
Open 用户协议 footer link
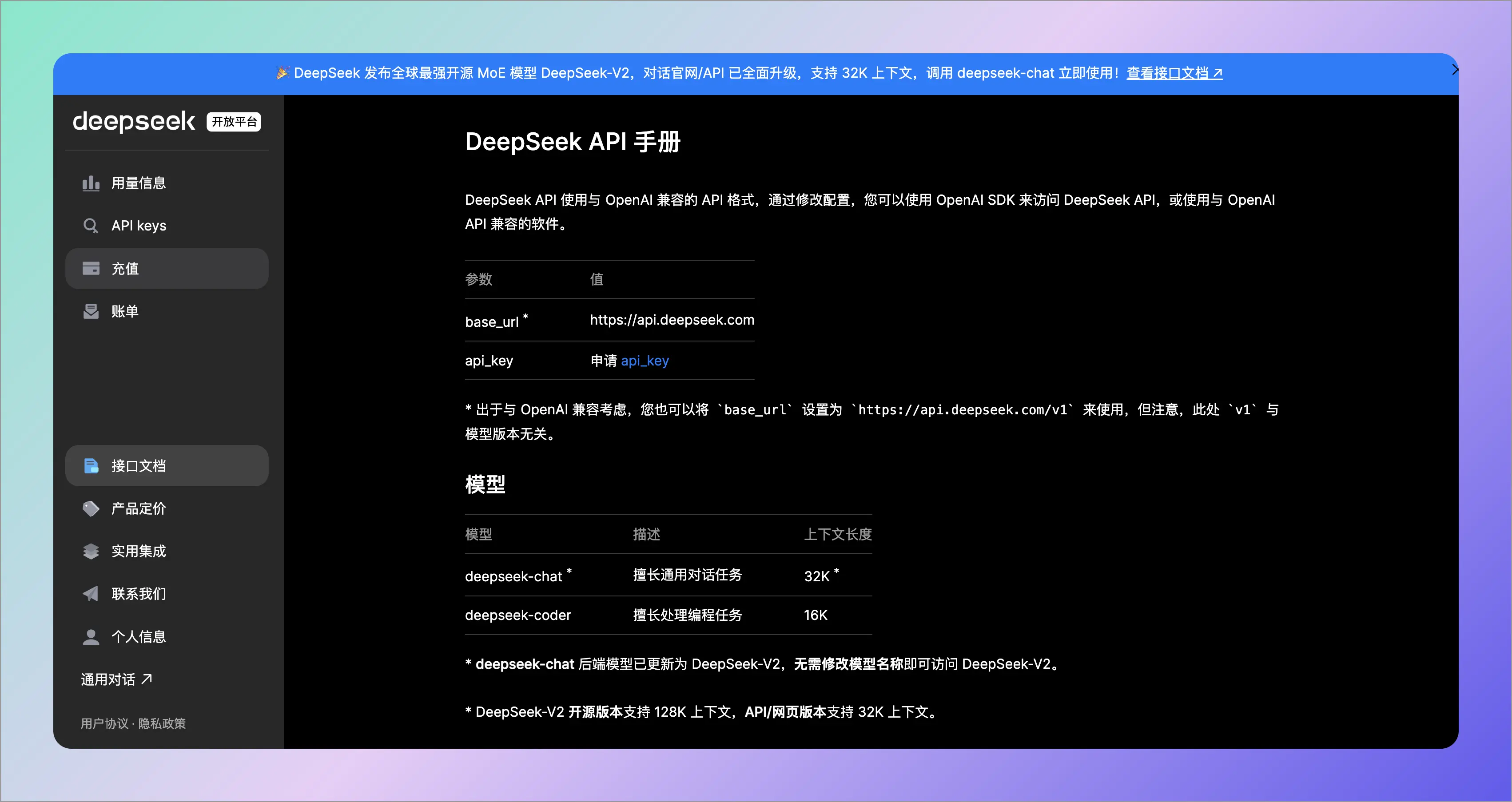click(104, 723)
